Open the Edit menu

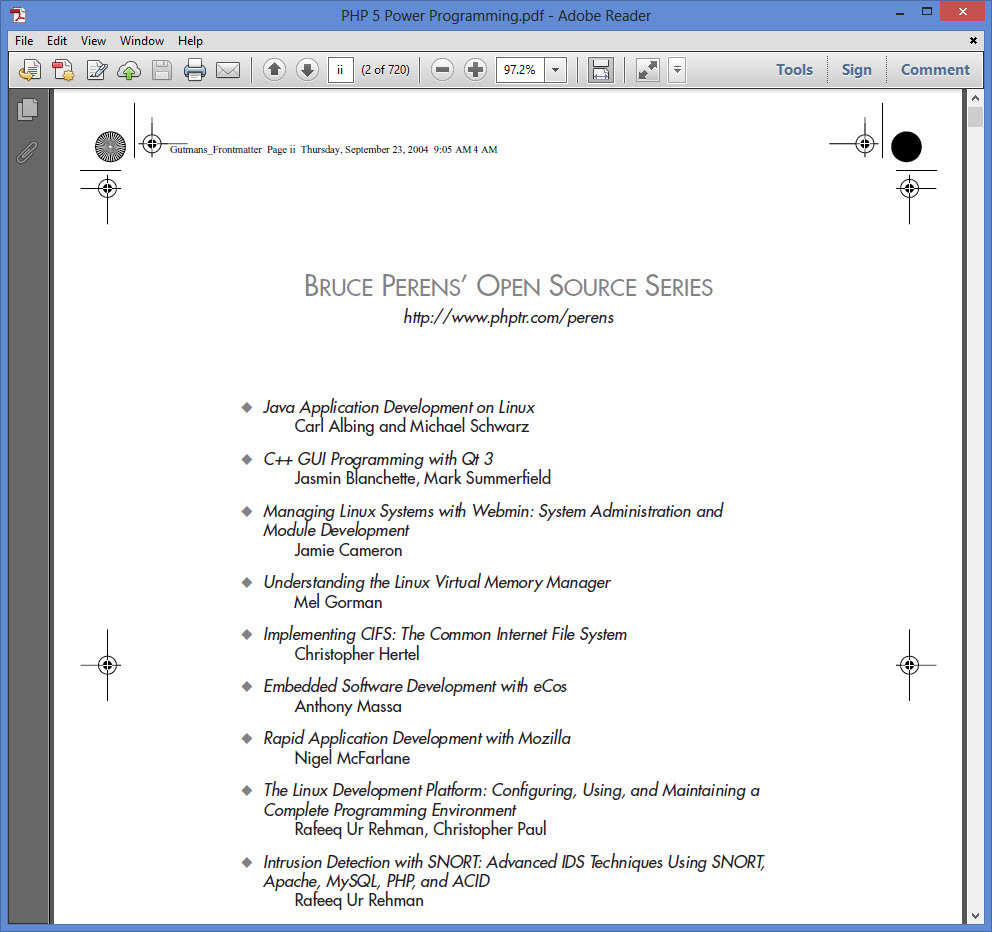pos(57,40)
